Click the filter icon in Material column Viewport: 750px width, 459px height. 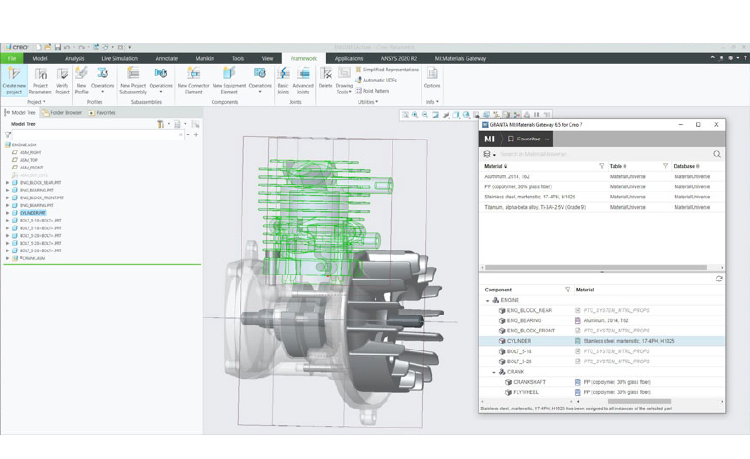(601, 166)
